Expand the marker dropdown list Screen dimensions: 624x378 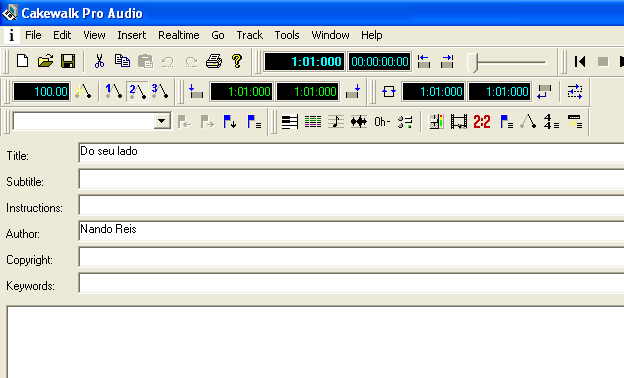point(162,121)
